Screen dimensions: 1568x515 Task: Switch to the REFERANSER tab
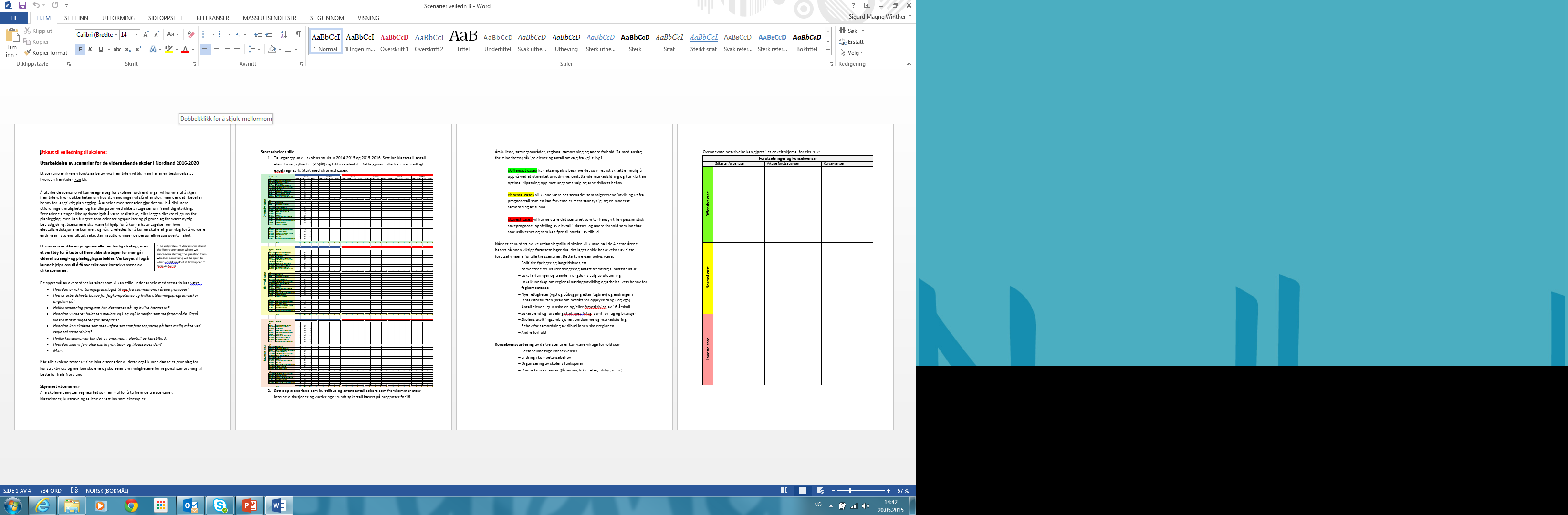212,18
